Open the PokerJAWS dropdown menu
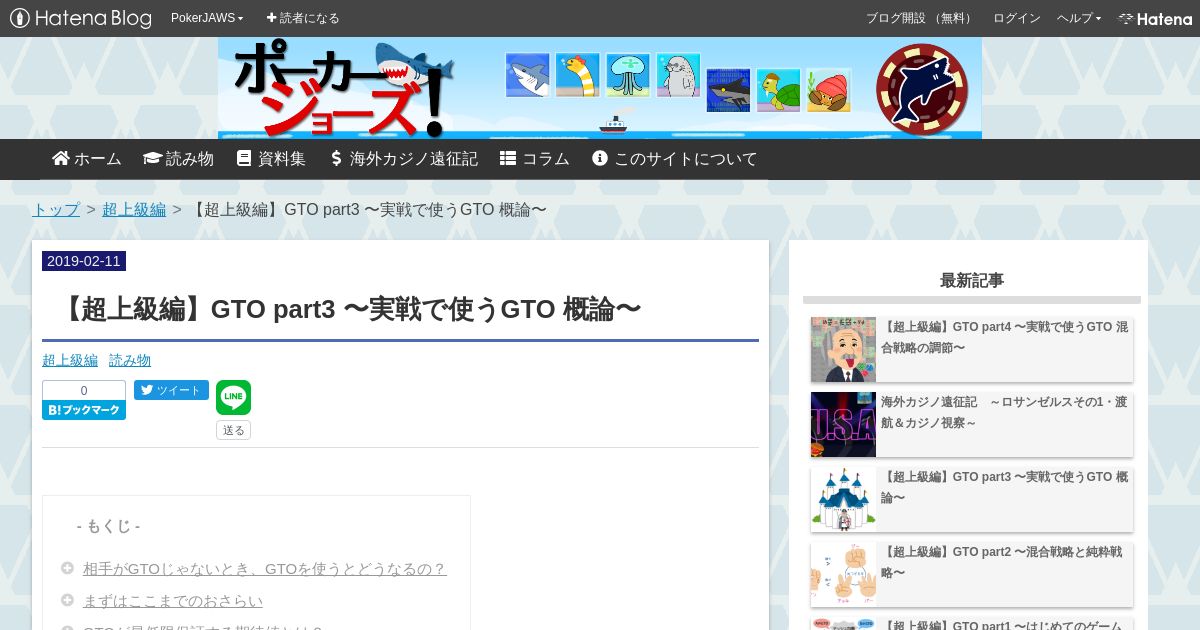Viewport: 1200px width, 630px height. (x=207, y=18)
